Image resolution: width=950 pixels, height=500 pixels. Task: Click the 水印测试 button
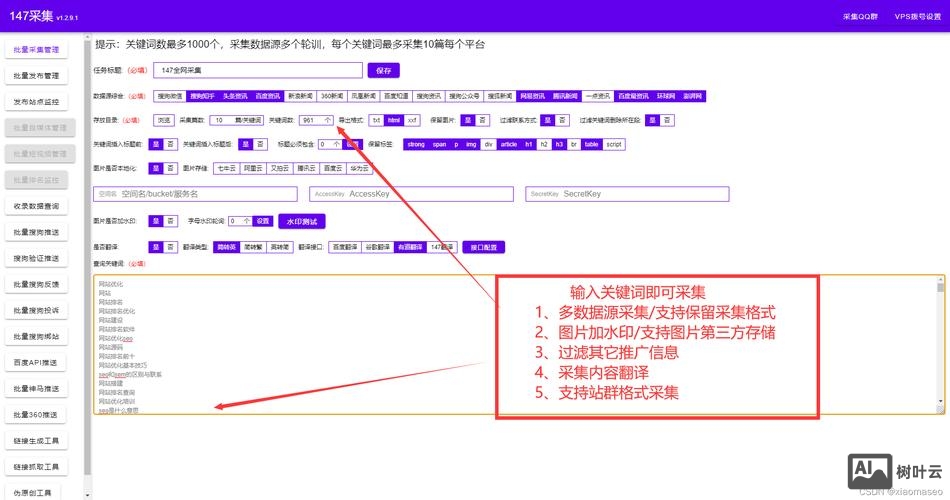(302, 221)
